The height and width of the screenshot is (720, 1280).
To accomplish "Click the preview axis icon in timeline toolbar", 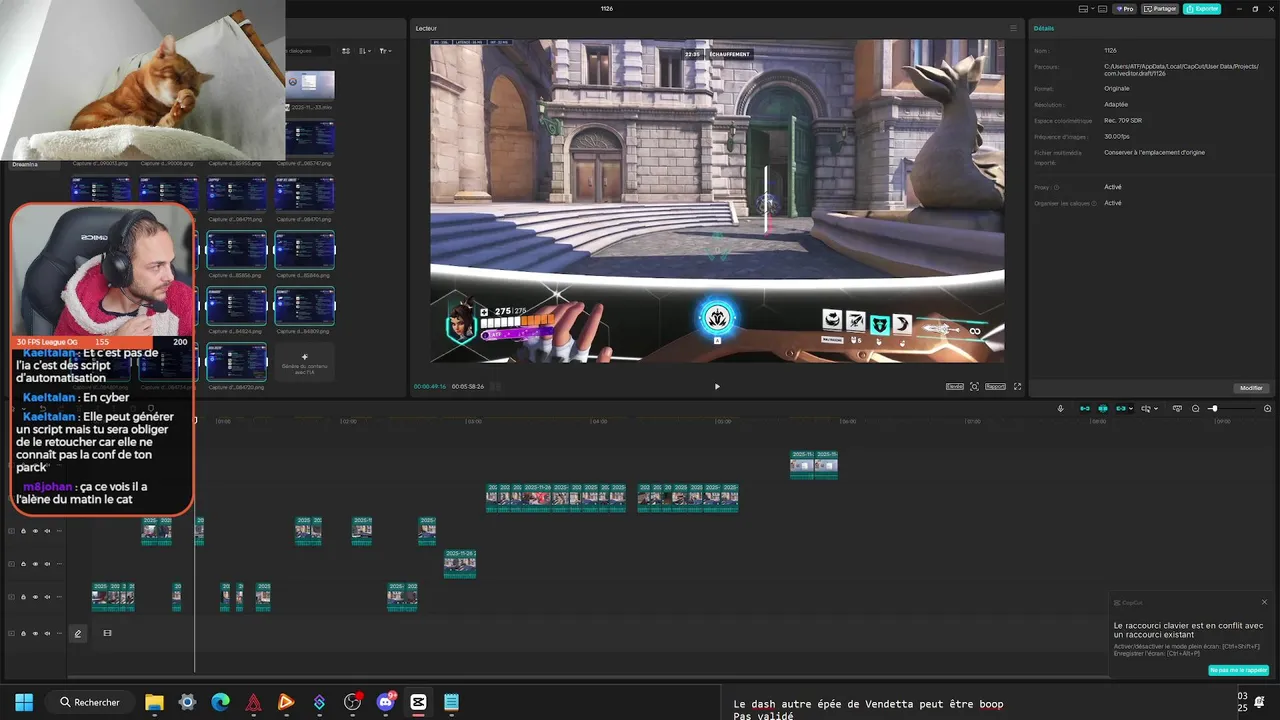I will point(1146,408).
